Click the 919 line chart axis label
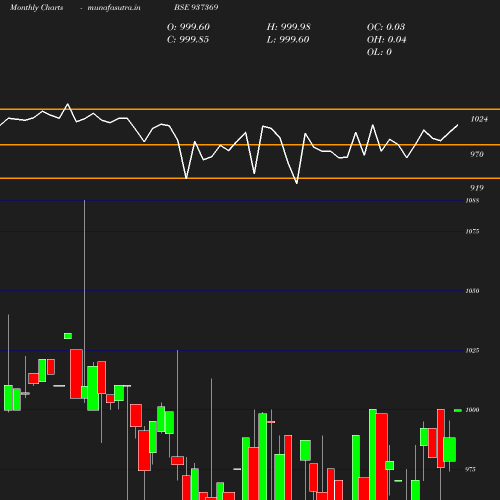 (x=477, y=188)
